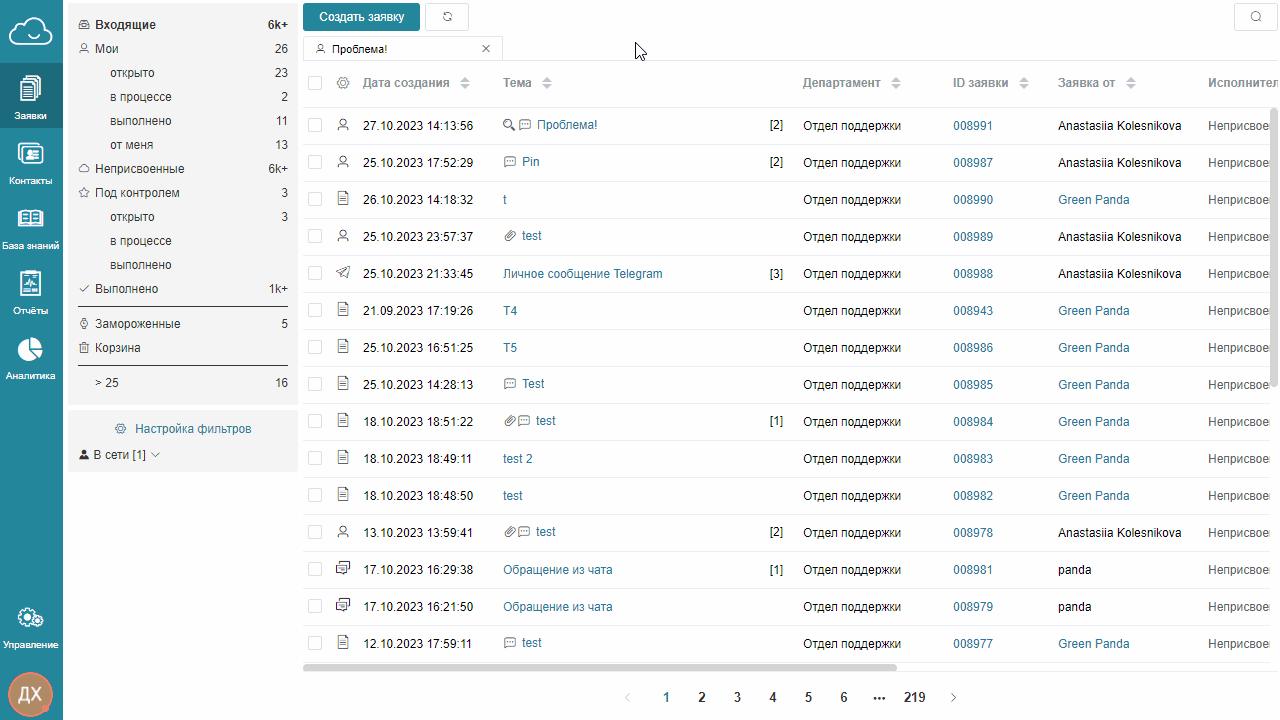The height and width of the screenshot is (720, 1280).
Task: Click the Создать заявку button
Action: [361, 16]
